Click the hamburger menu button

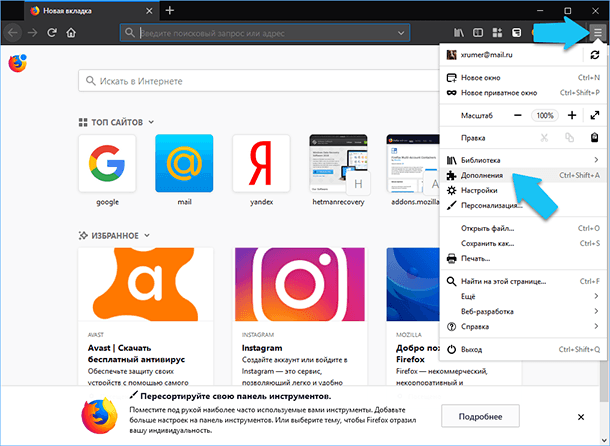coord(598,33)
